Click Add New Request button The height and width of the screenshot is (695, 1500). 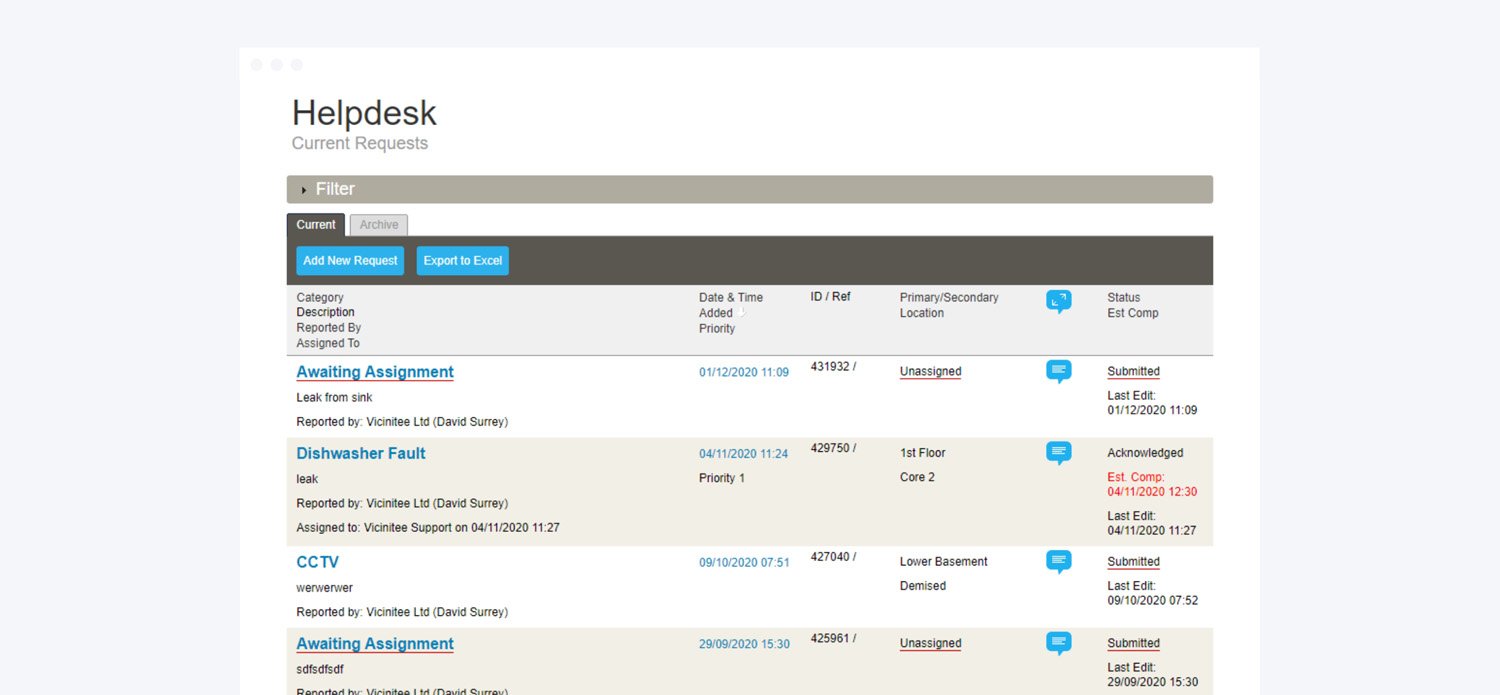350,261
